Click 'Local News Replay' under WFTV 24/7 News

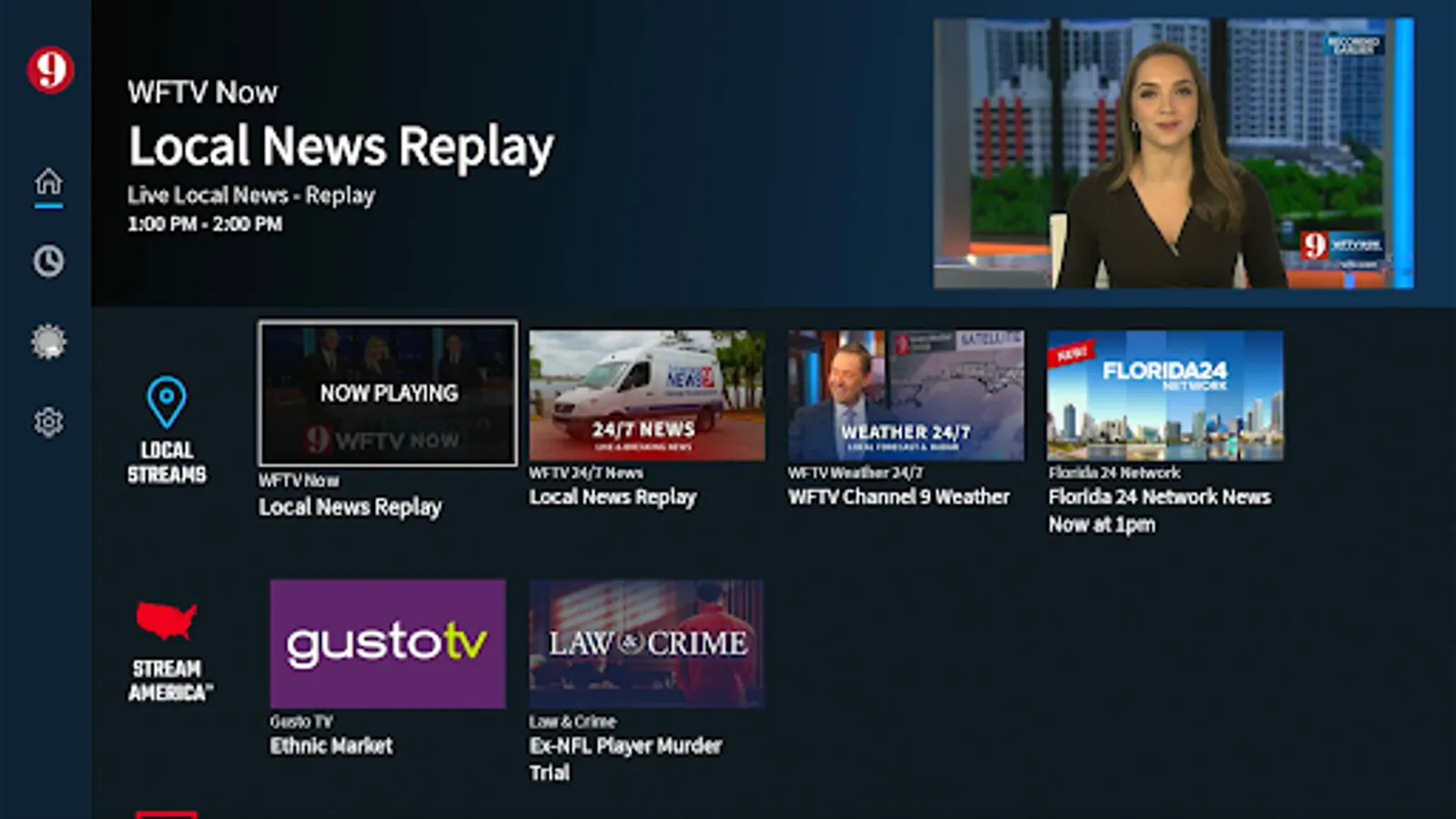612,497
